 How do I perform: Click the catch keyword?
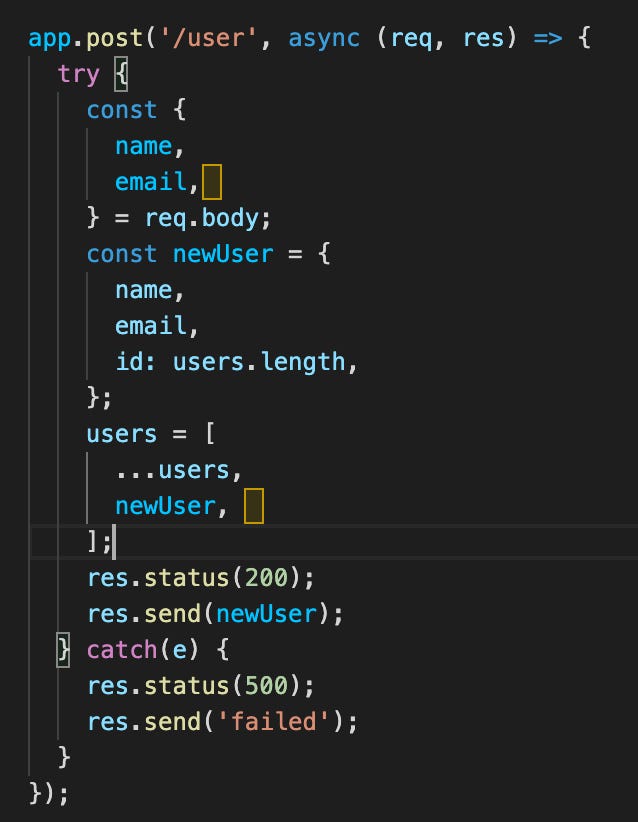point(122,650)
